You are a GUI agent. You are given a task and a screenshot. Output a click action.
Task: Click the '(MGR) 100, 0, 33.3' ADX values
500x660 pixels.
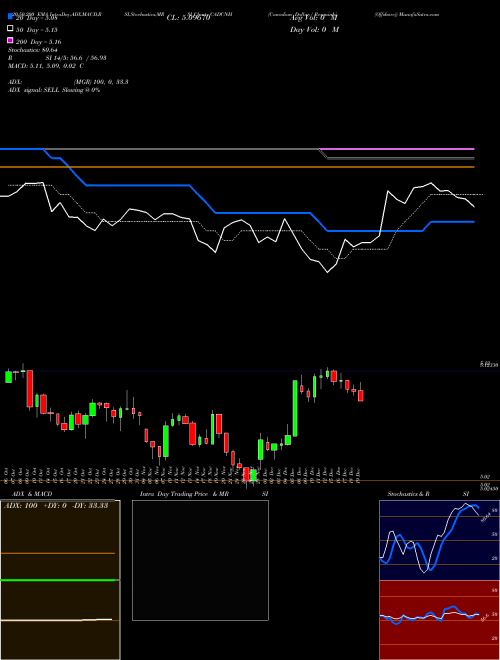point(101,82)
